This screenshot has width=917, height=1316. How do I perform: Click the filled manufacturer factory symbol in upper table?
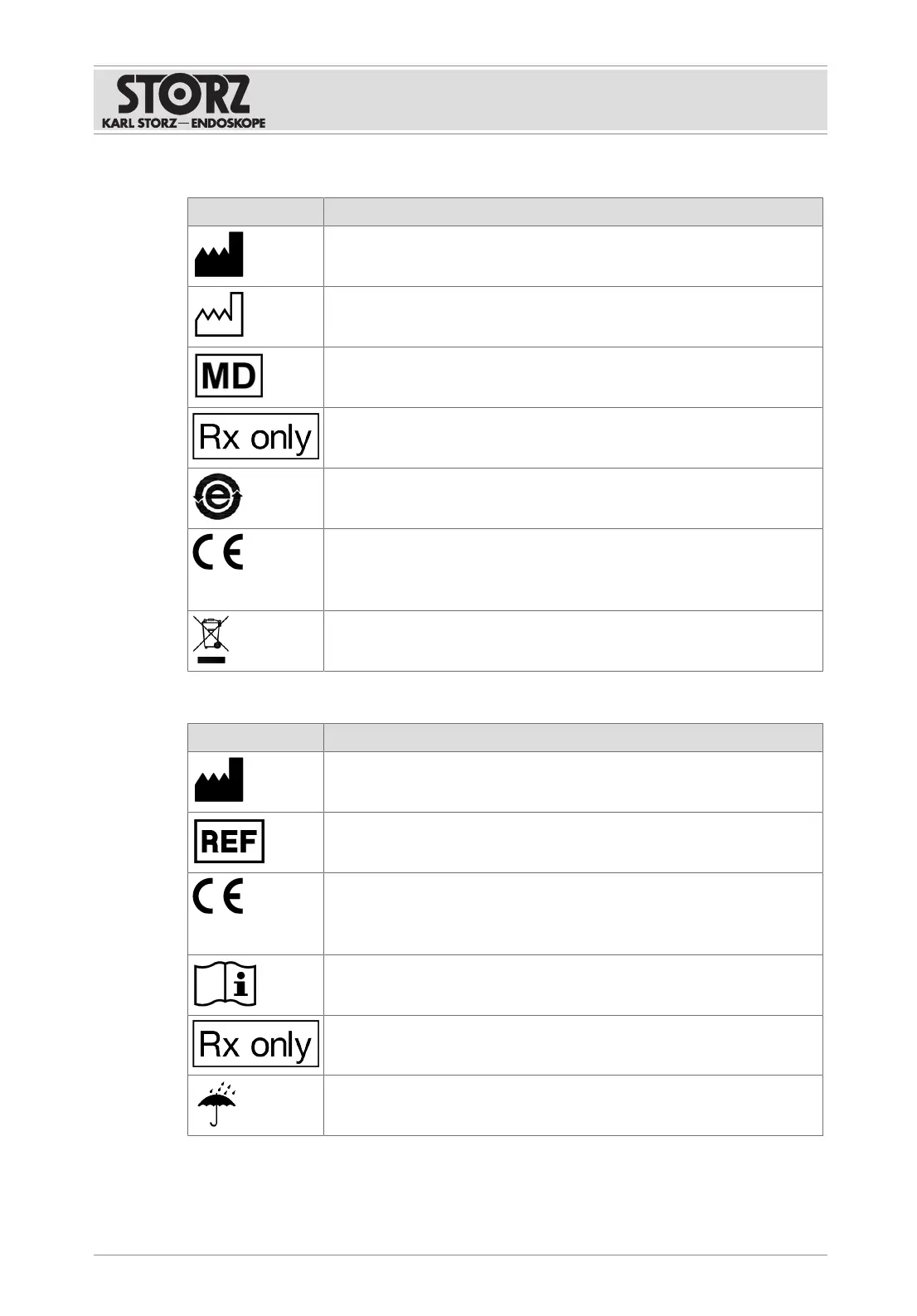[x=219, y=255]
